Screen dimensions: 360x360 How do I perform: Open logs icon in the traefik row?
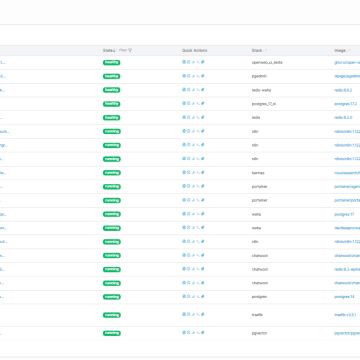[184, 314]
